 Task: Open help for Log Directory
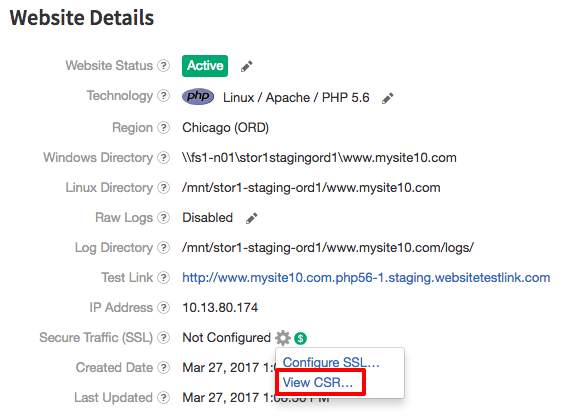pos(164,247)
